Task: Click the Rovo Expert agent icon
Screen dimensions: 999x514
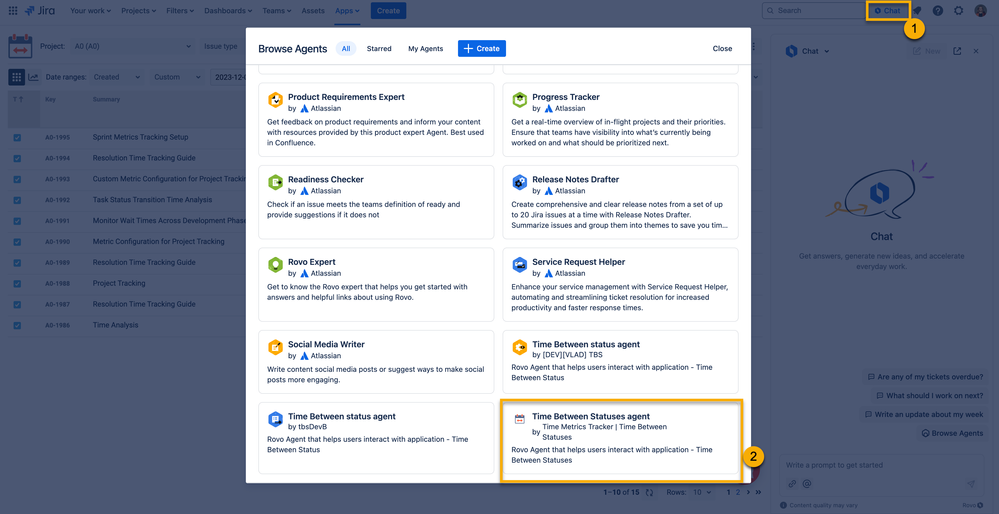Action: pyautogui.click(x=275, y=265)
